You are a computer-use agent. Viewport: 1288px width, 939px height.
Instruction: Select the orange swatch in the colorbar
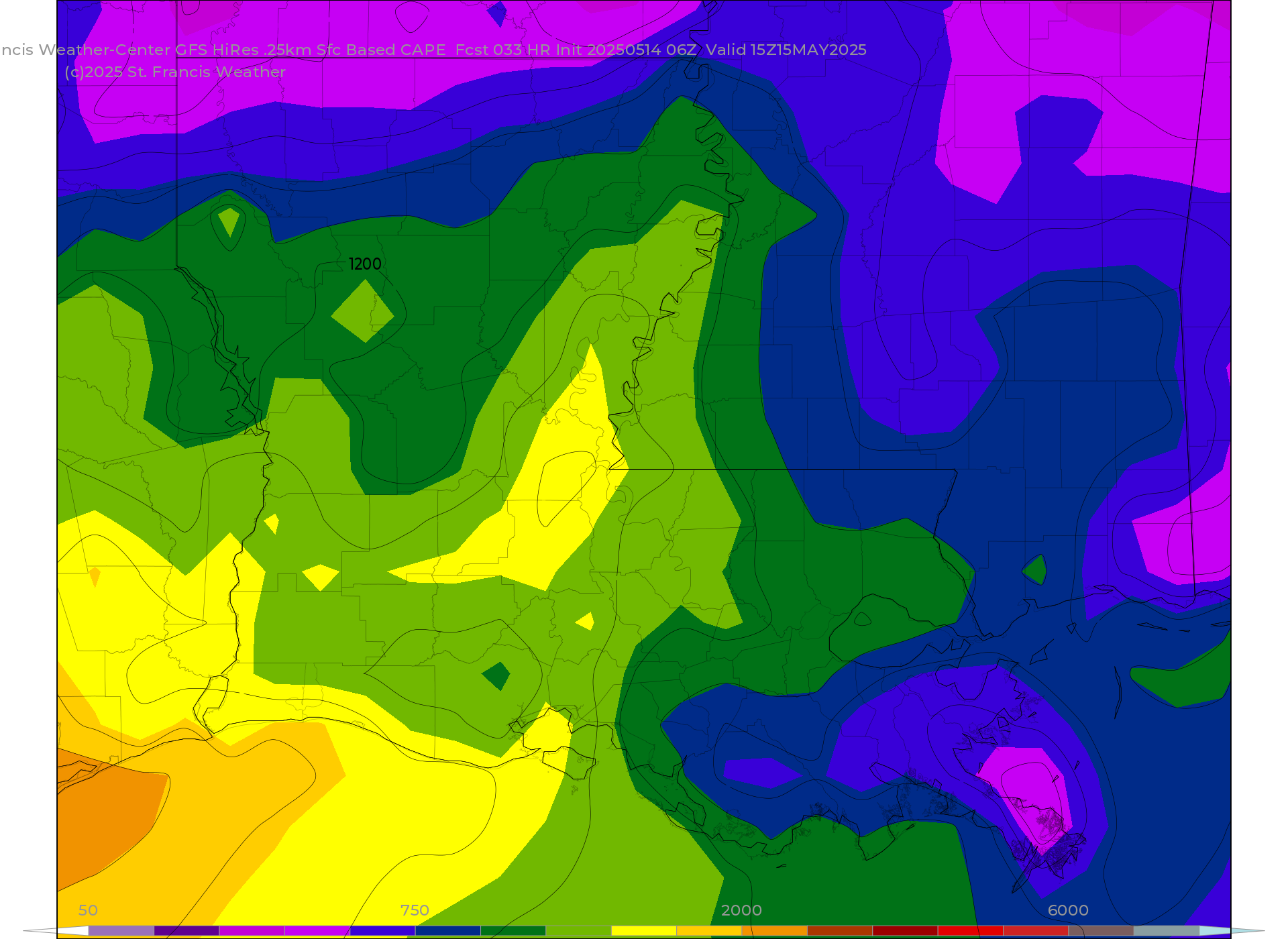click(x=774, y=931)
